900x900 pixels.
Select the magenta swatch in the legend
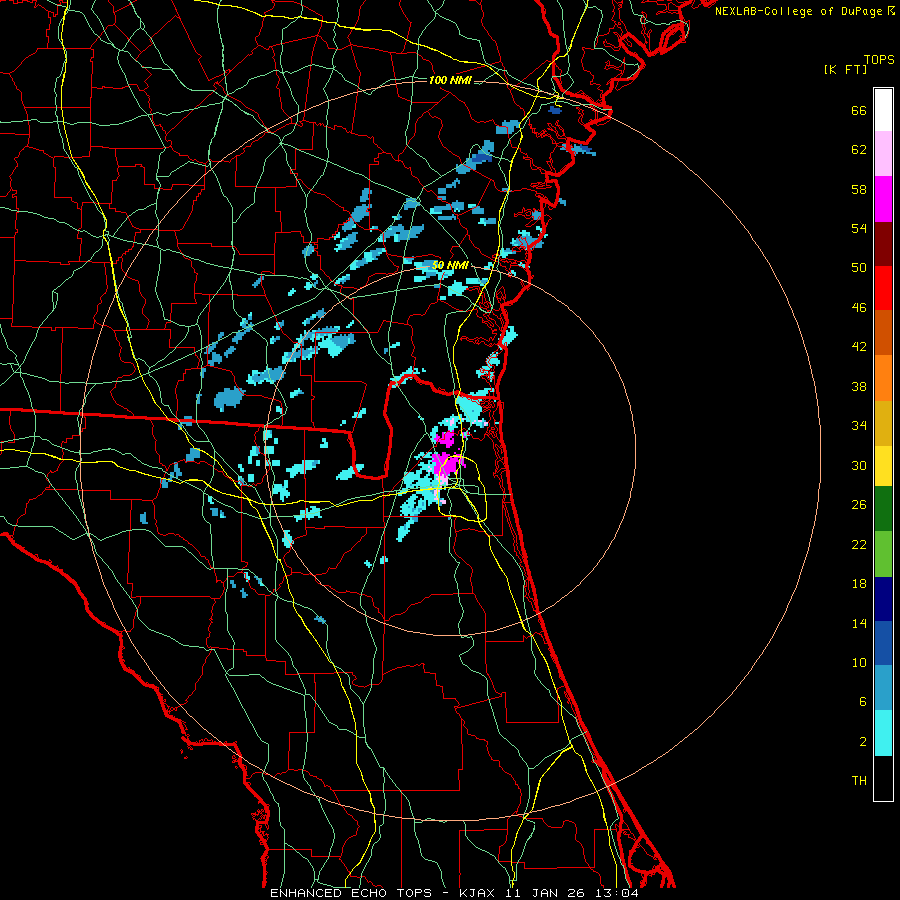point(883,199)
